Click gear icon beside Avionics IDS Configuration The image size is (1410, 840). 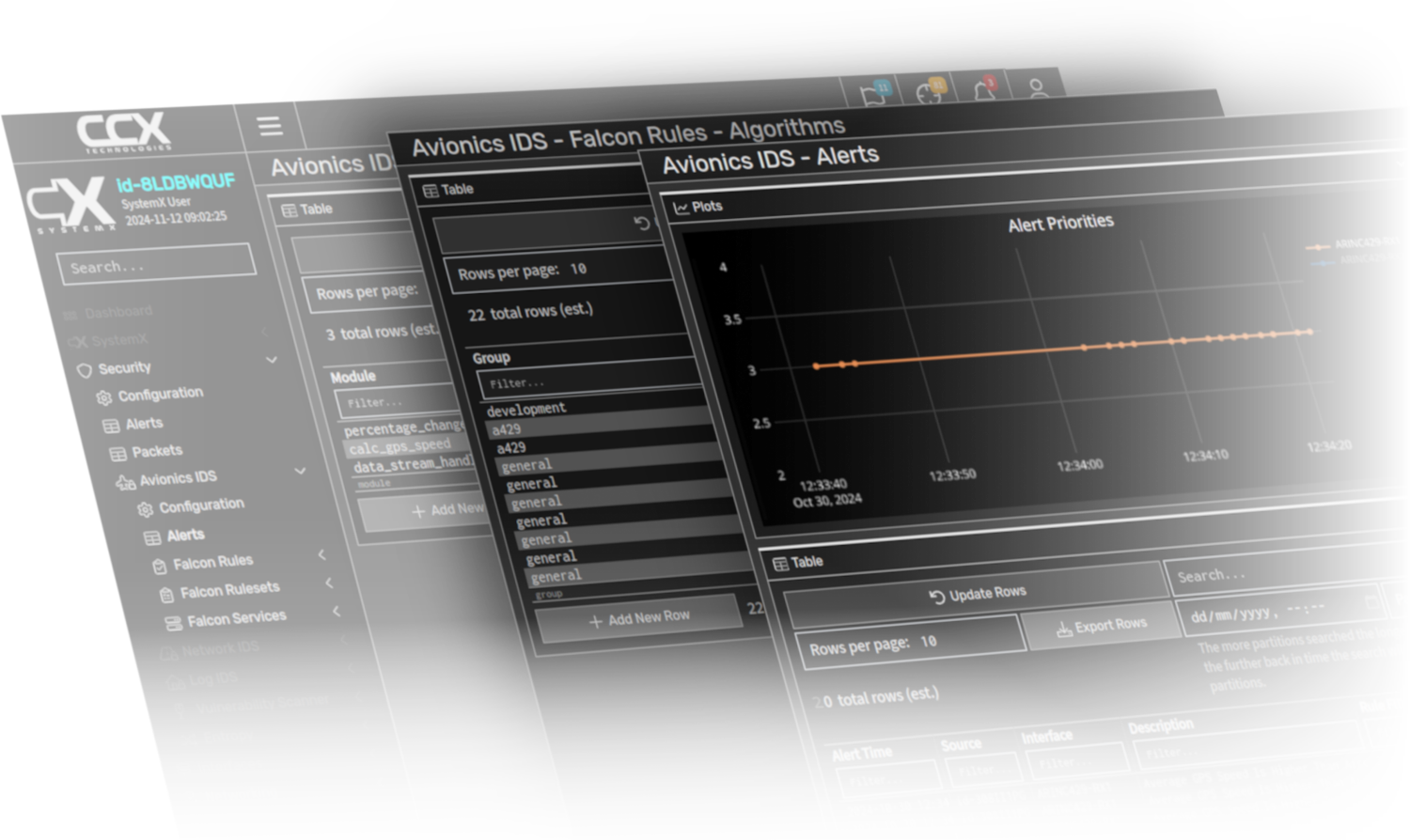coord(145,509)
